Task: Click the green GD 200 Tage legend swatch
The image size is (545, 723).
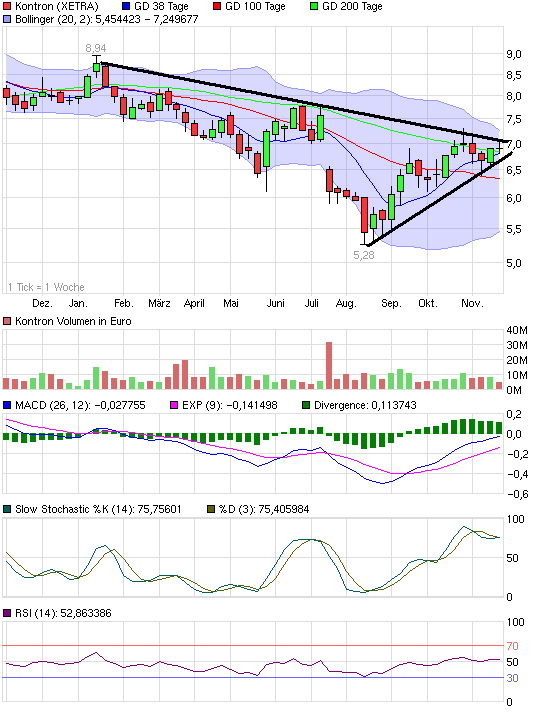Action: [x=314, y=6]
